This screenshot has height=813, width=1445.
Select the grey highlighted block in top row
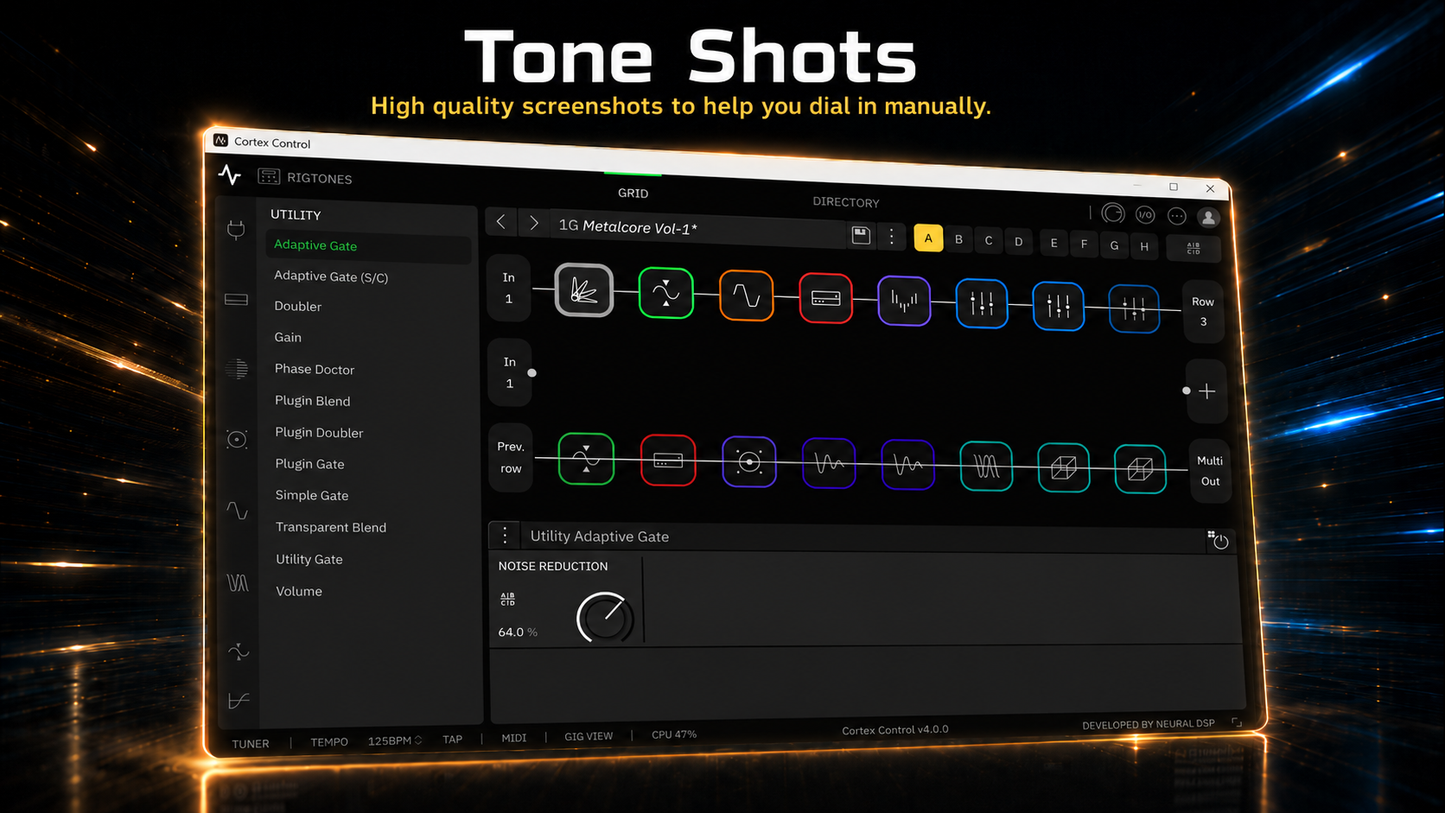tap(584, 290)
